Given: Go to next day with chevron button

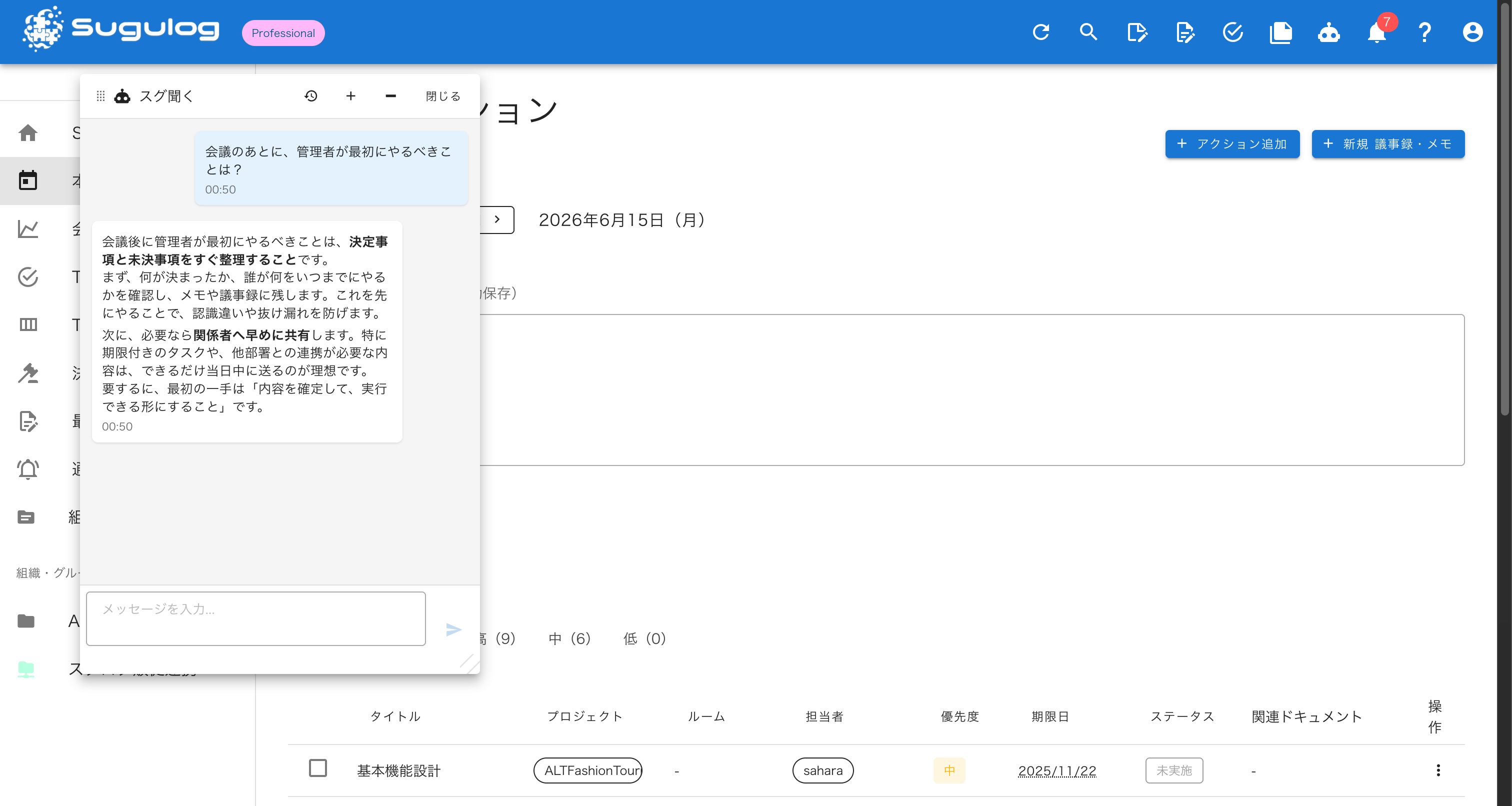Looking at the screenshot, I should 497,219.
